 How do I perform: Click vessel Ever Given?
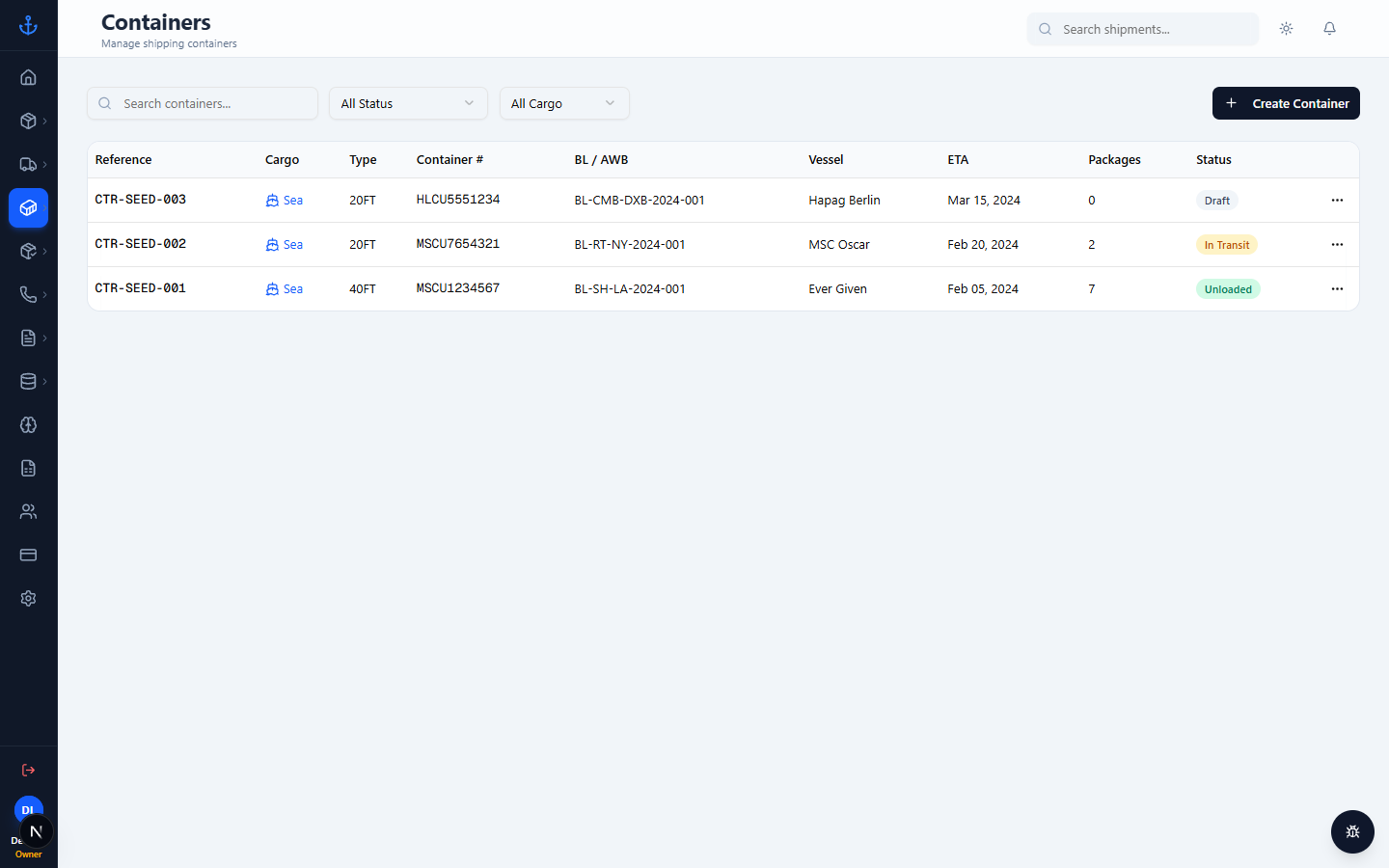click(837, 289)
